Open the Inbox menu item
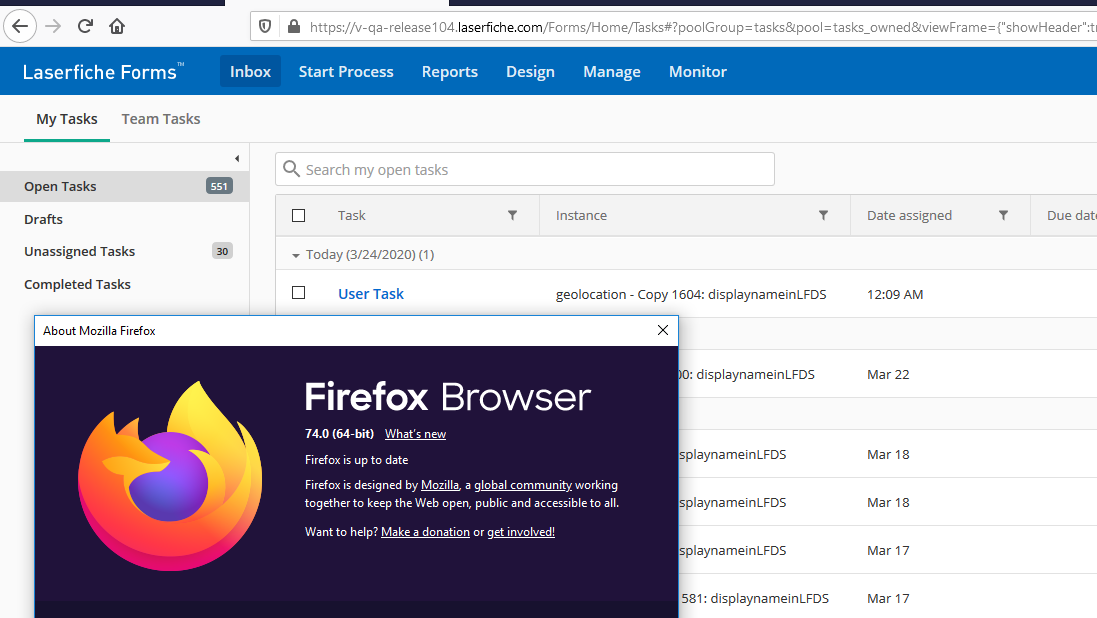 click(x=250, y=71)
